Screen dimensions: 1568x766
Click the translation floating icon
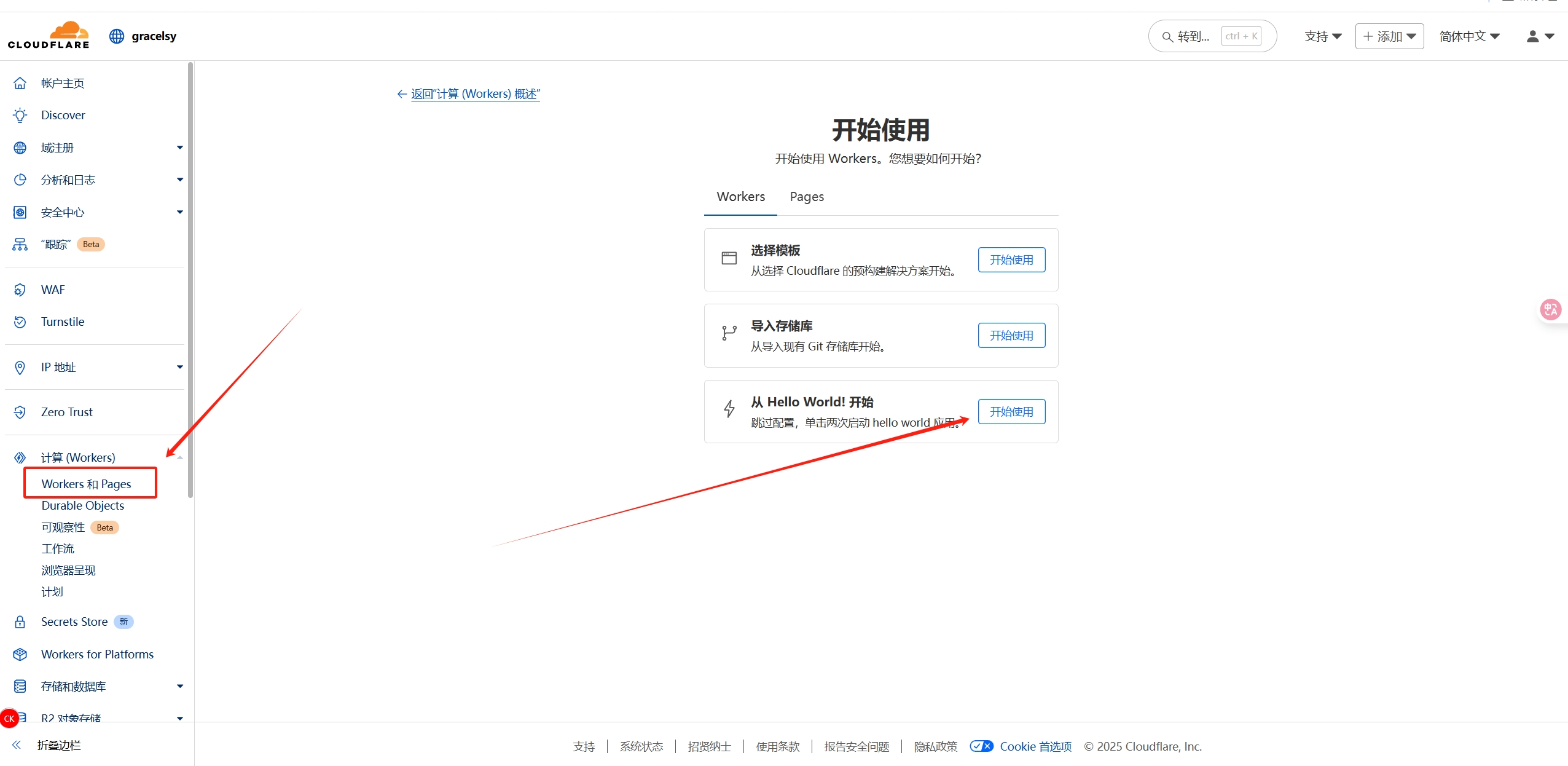[1550, 309]
